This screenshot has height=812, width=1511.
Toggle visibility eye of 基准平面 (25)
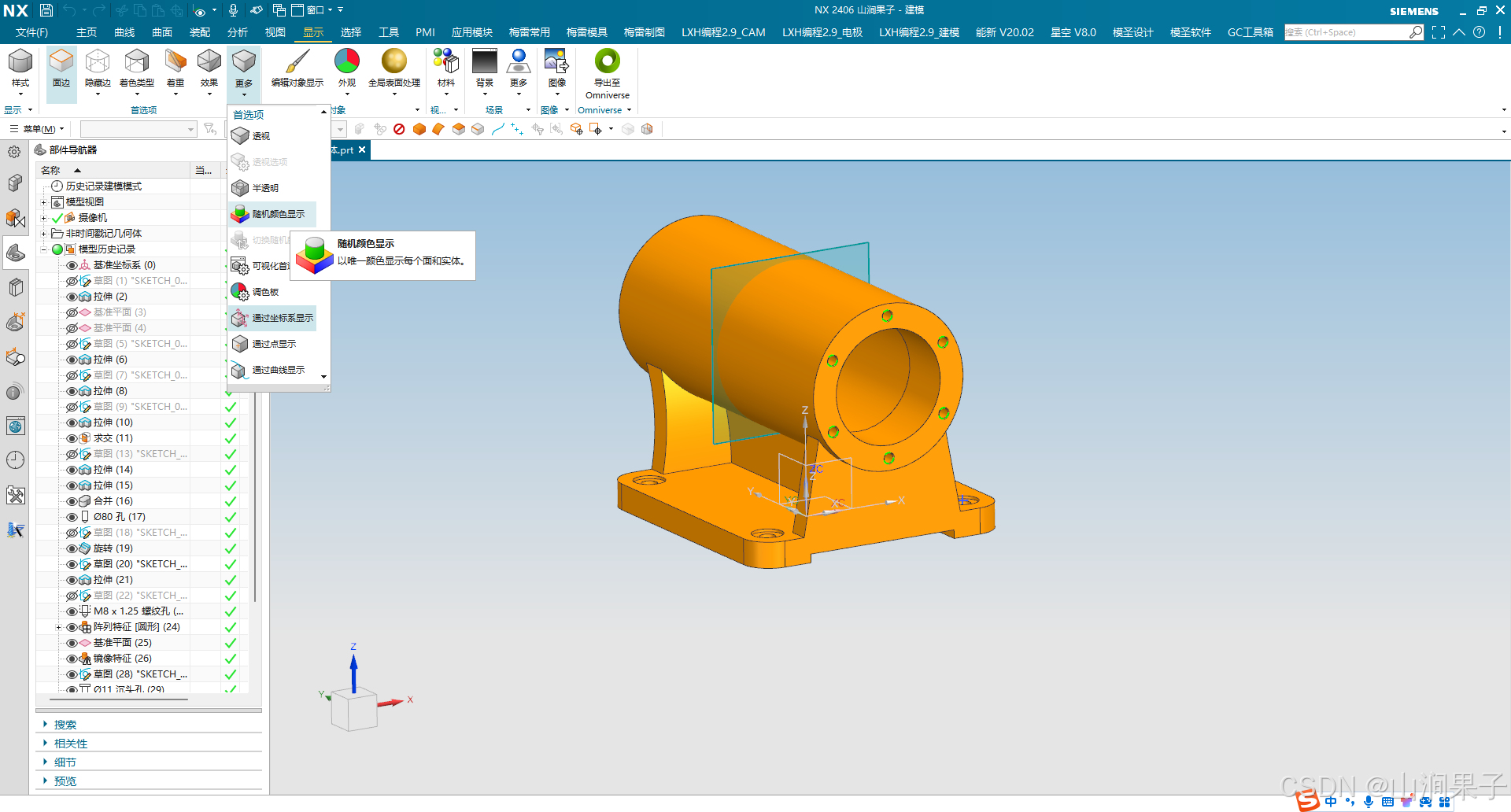tap(72, 643)
